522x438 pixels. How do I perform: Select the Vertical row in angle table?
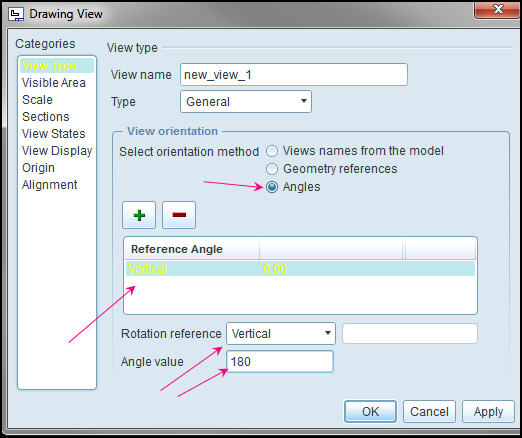point(300,269)
